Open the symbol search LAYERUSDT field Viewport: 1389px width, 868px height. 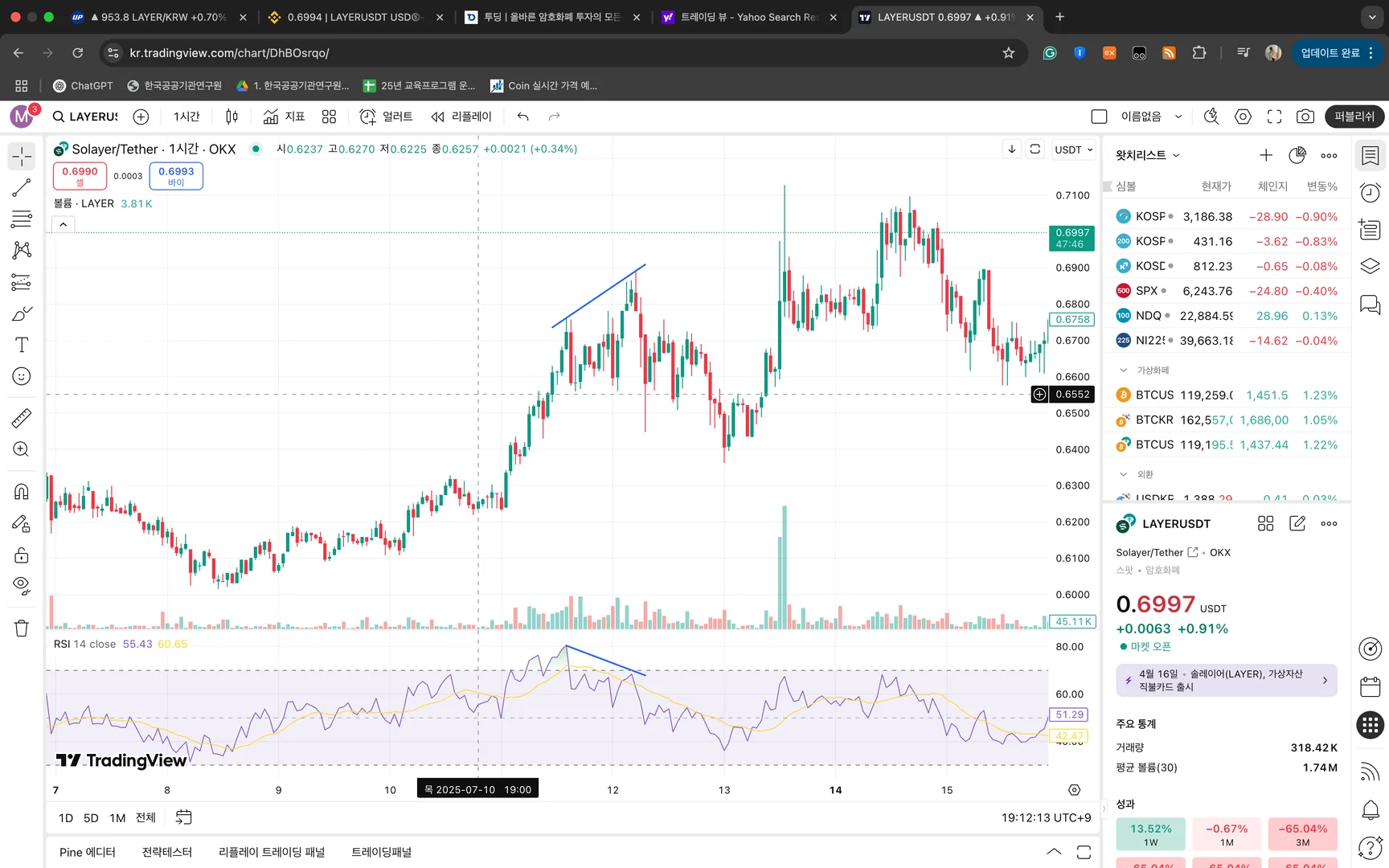[x=86, y=117]
